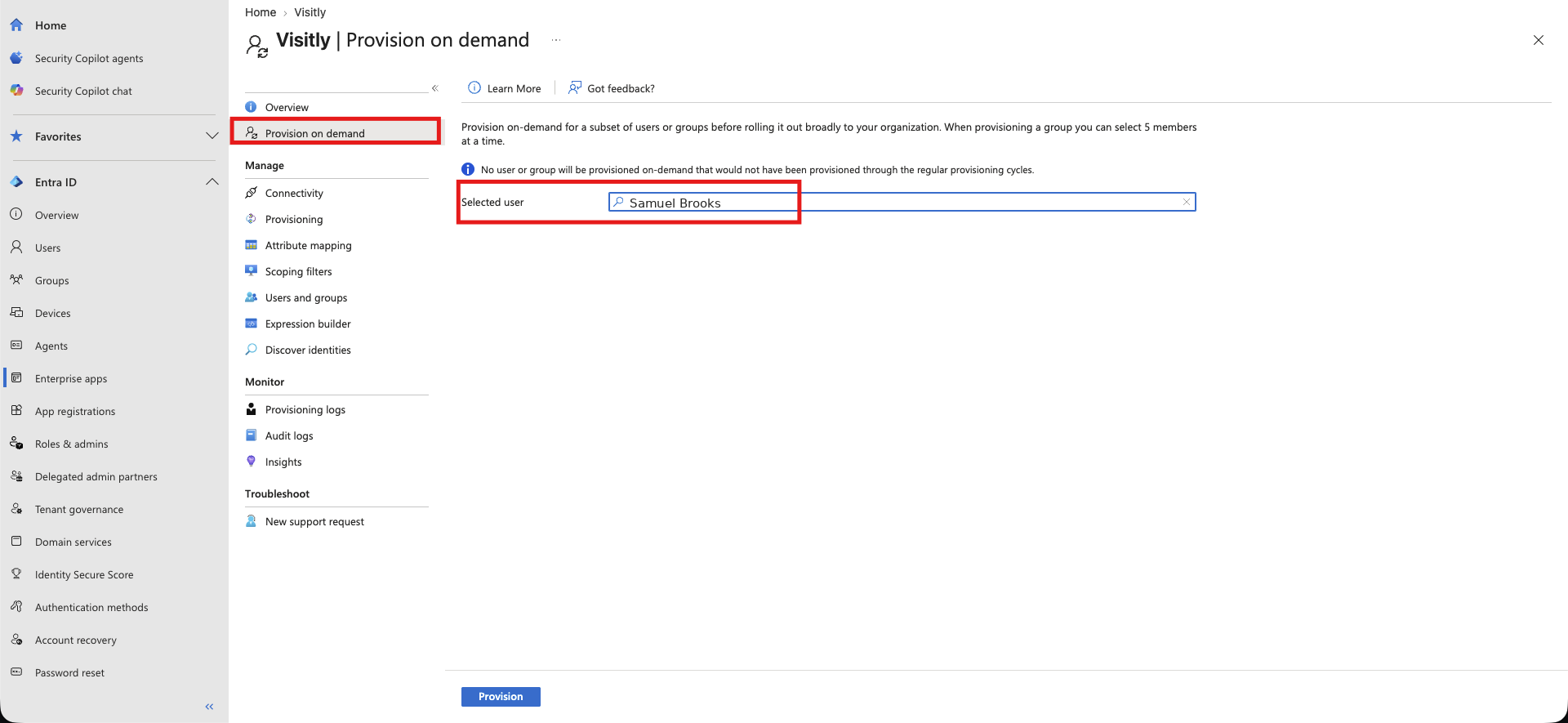Click the Home house icon in sidebar

point(16,25)
